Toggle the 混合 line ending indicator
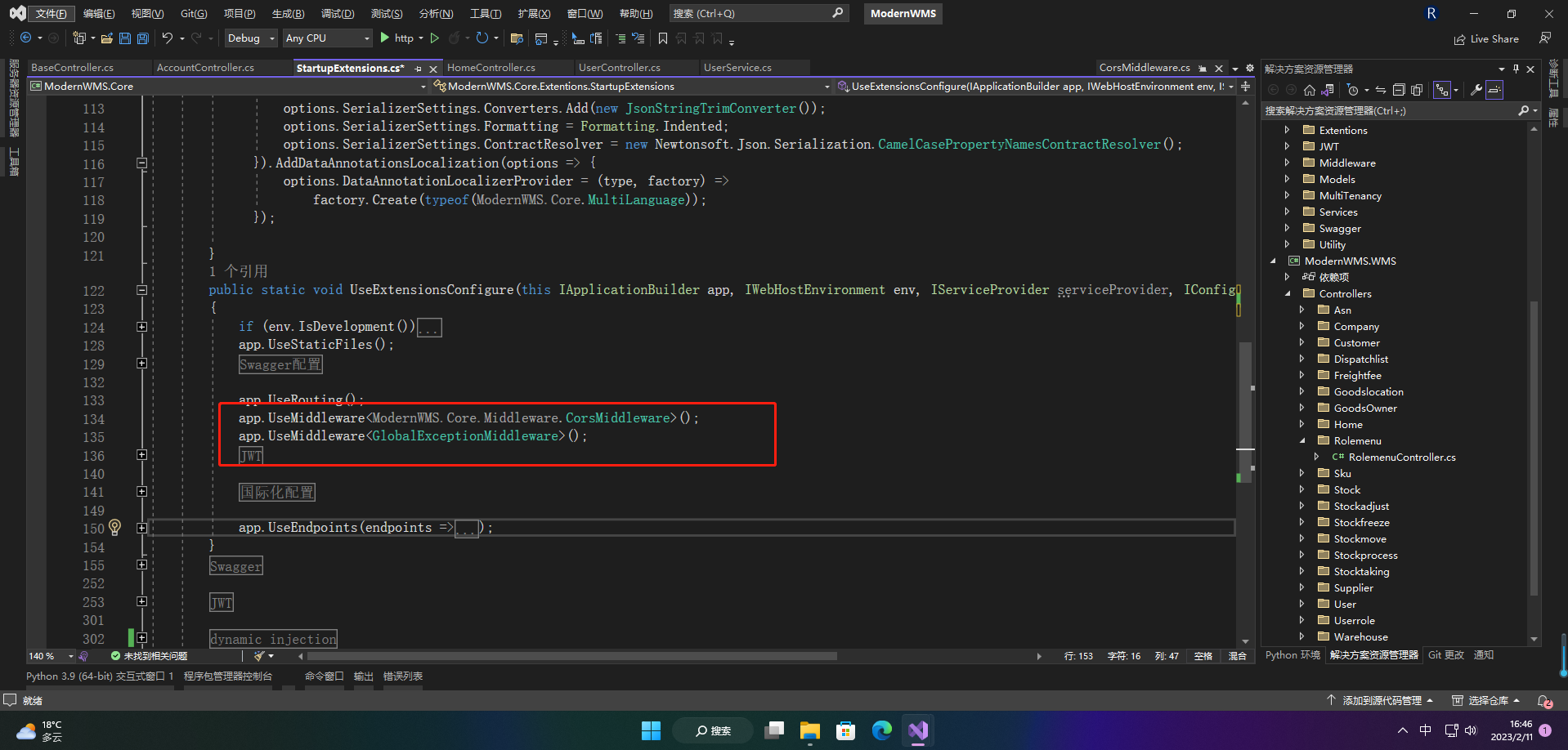1568x750 pixels. (1238, 656)
